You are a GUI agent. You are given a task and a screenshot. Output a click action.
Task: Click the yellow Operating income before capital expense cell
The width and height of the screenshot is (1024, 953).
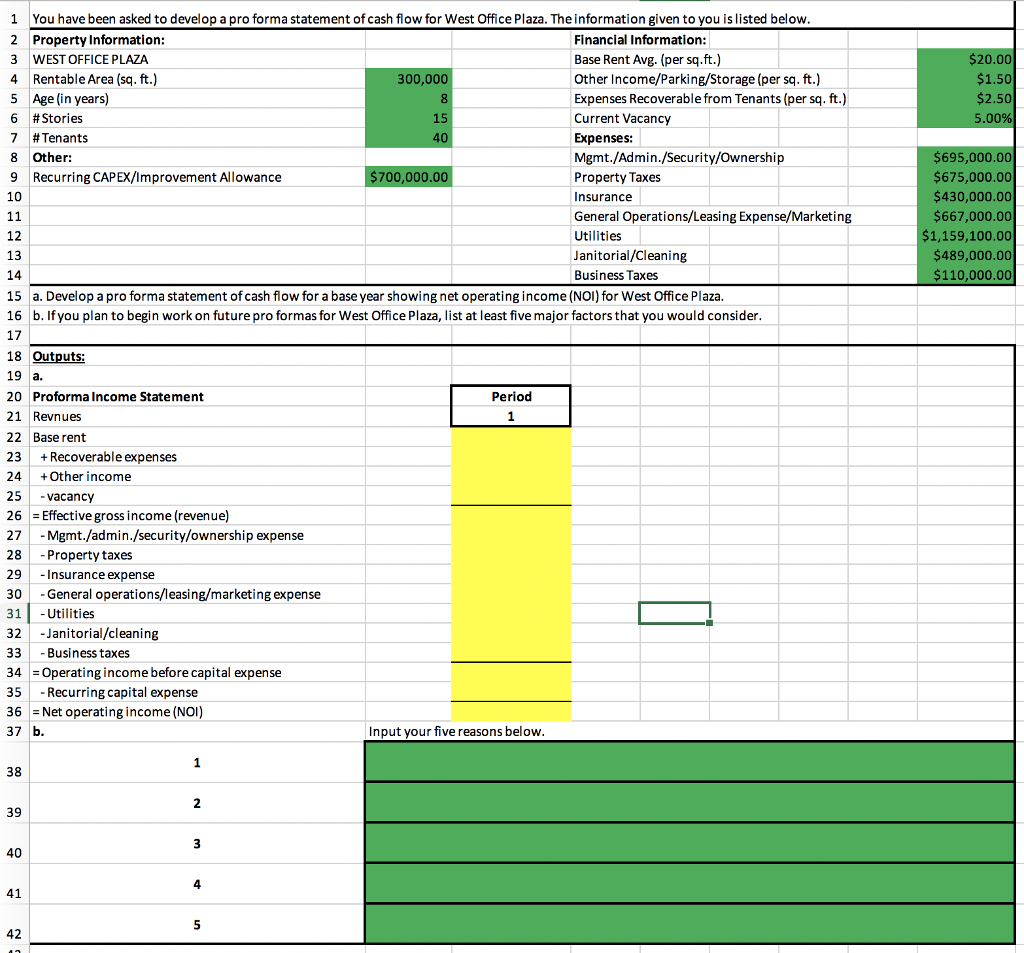(x=511, y=672)
